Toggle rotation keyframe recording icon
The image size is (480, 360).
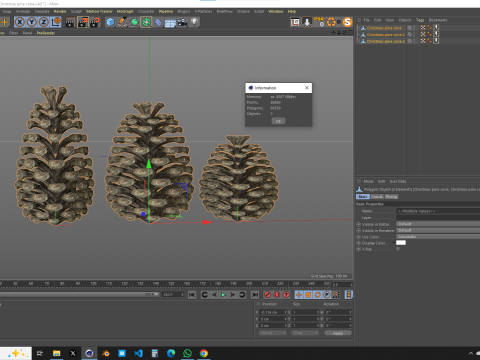click(318, 295)
